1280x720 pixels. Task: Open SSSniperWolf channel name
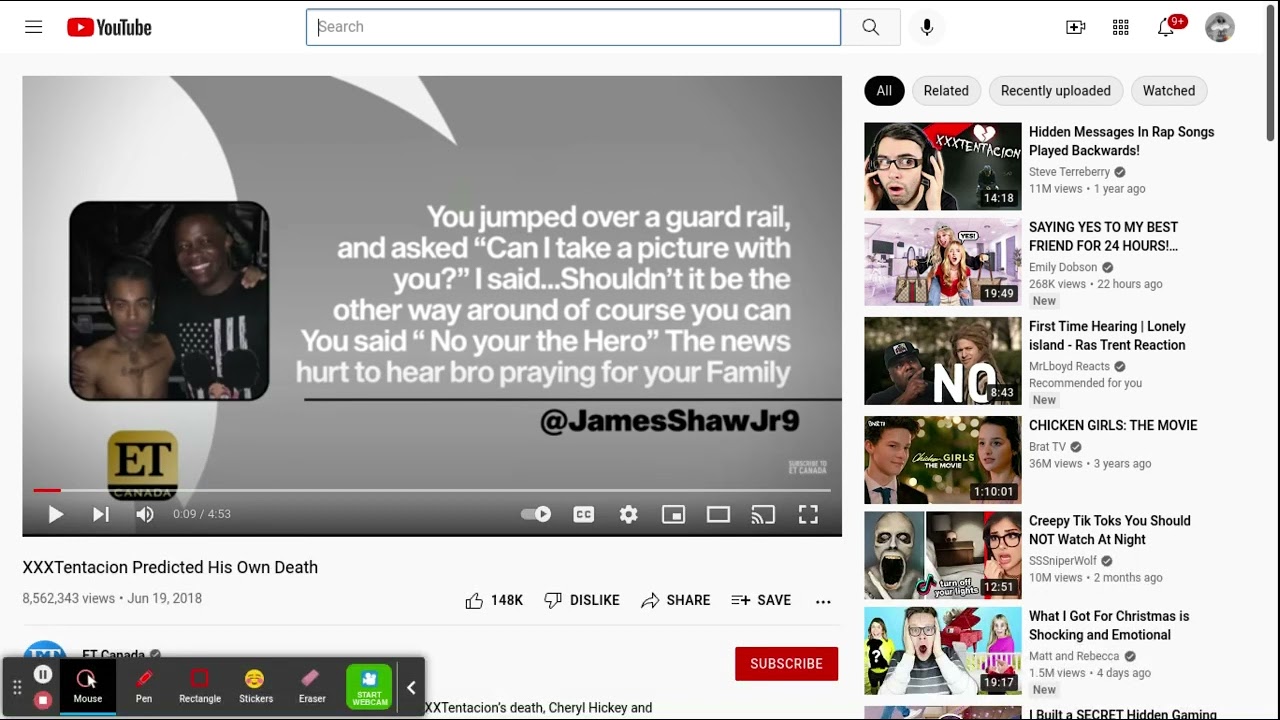[x=1063, y=561]
